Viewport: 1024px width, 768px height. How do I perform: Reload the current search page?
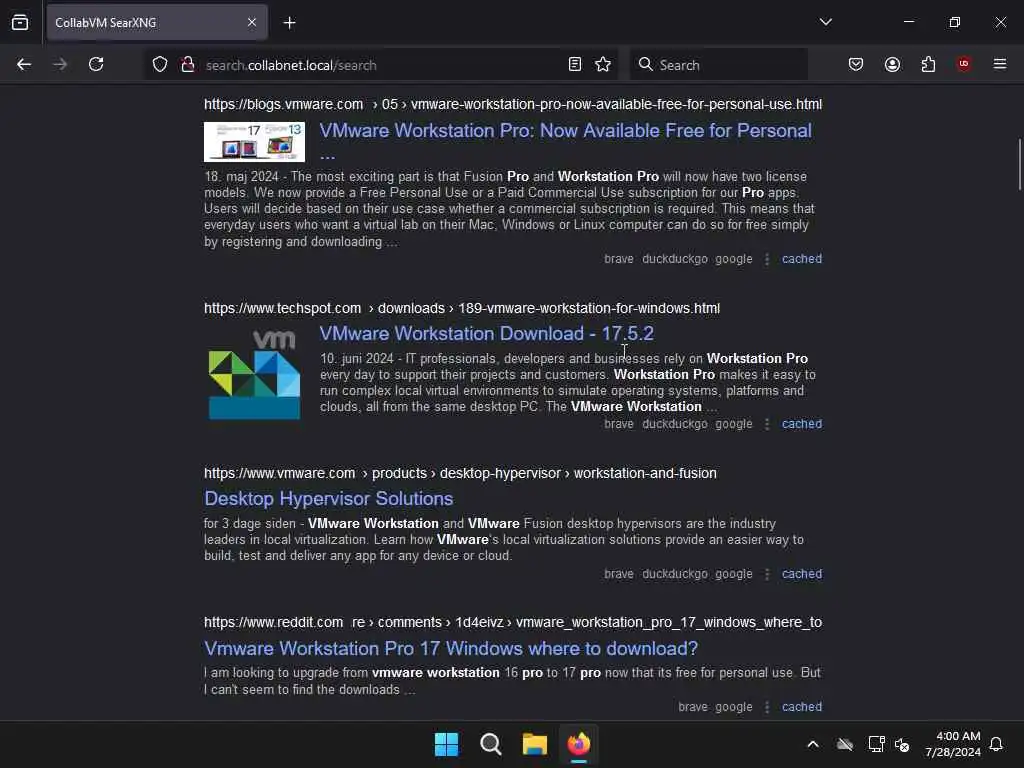[x=96, y=64]
